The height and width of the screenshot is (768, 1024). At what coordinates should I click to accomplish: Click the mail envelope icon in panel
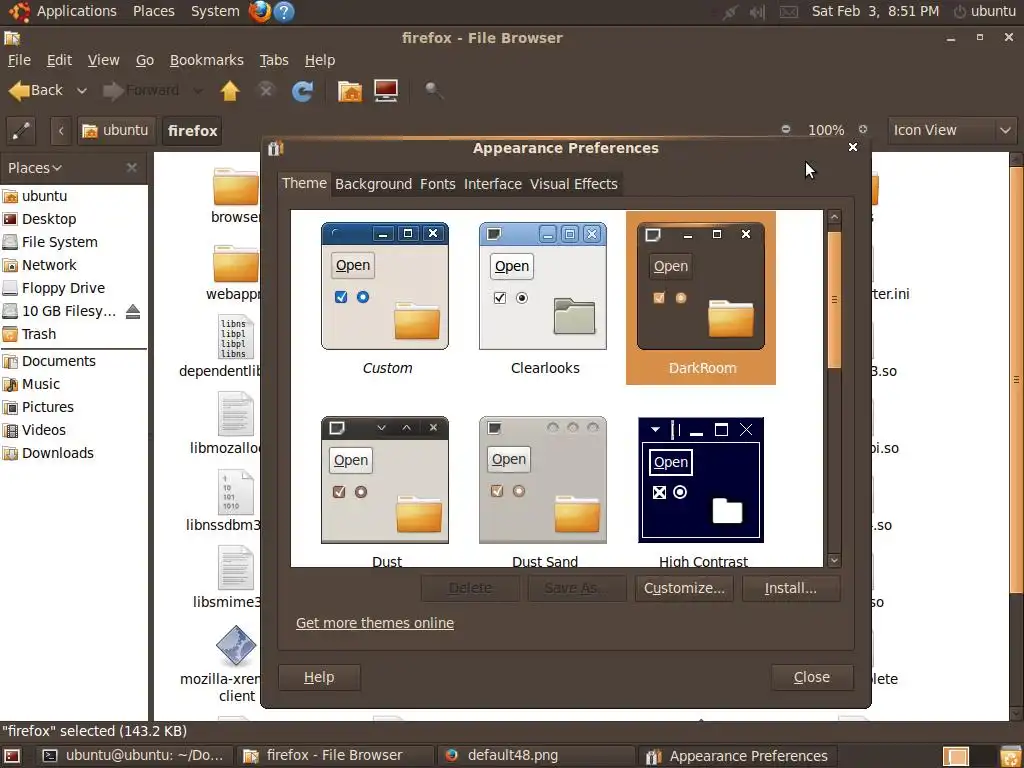pos(789,12)
